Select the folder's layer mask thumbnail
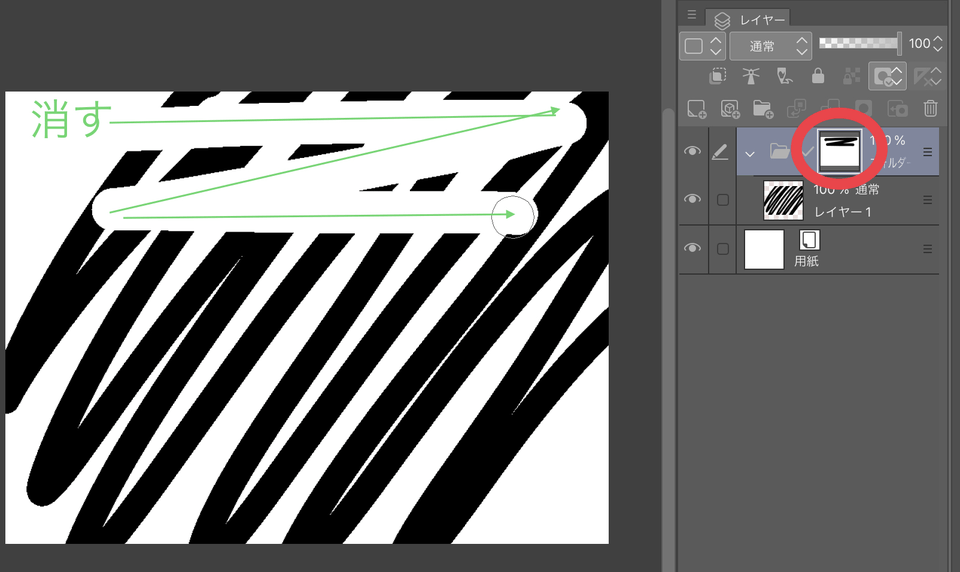The height and width of the screenshot is (572, 960). [x=839, y=151]
